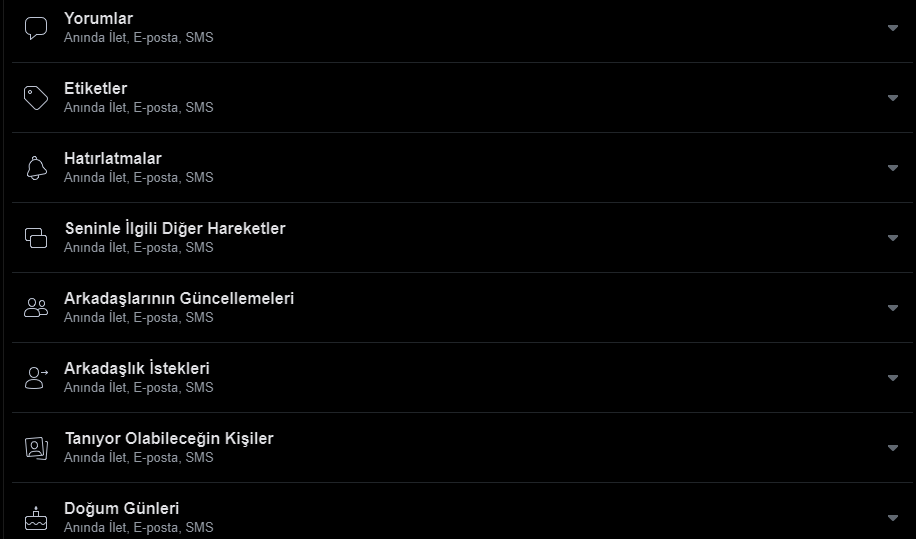Expand the Arkadaşlık İstekleri arrow
Image resolution: width=916 pixels, height=539 pixels.
(893, 378)
